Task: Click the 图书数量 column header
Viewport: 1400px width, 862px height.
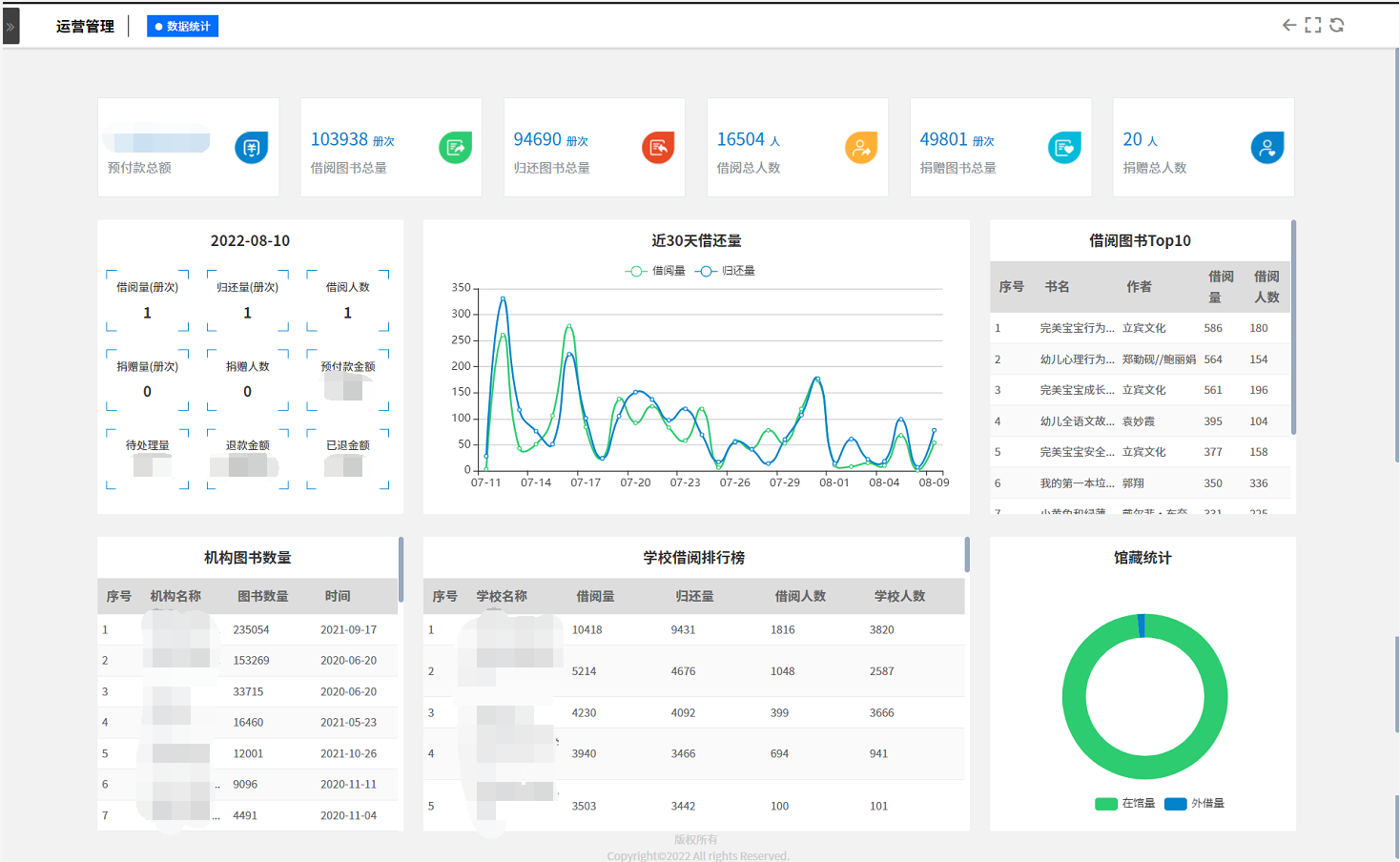Action: click(262, 596)
